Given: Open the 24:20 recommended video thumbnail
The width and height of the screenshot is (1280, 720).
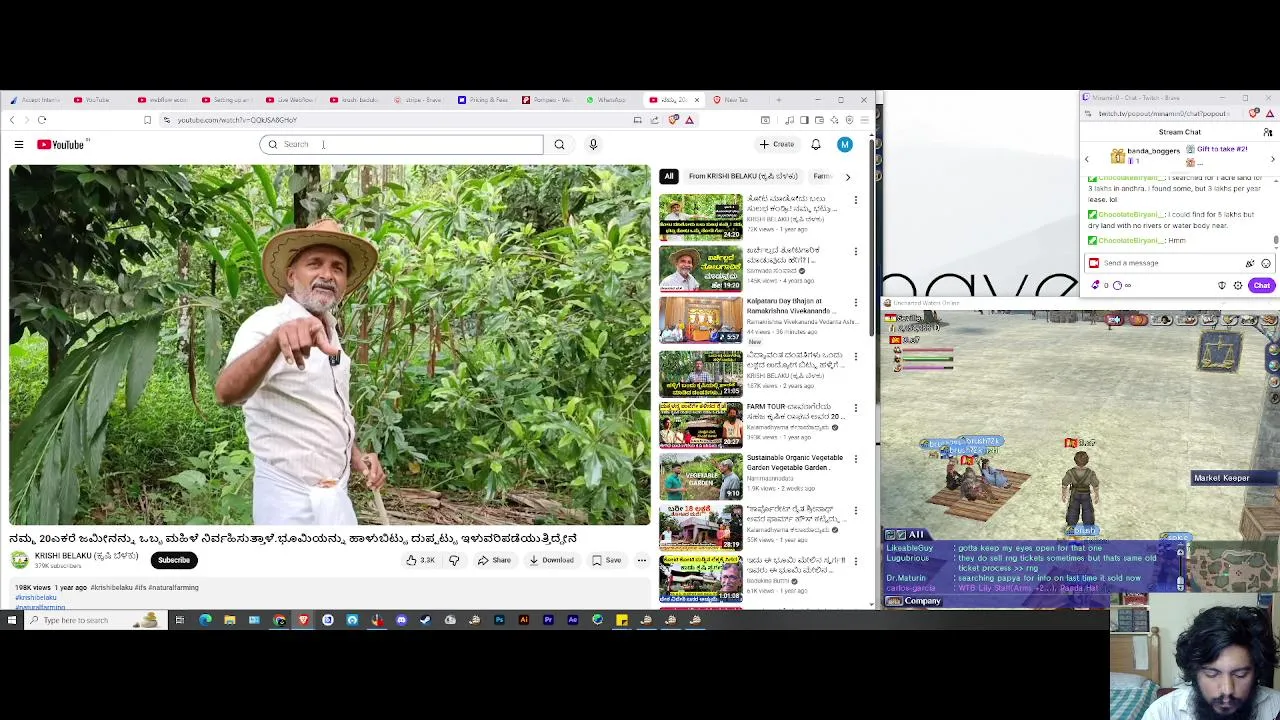Looking at the screenshot, I should [701, 217].
